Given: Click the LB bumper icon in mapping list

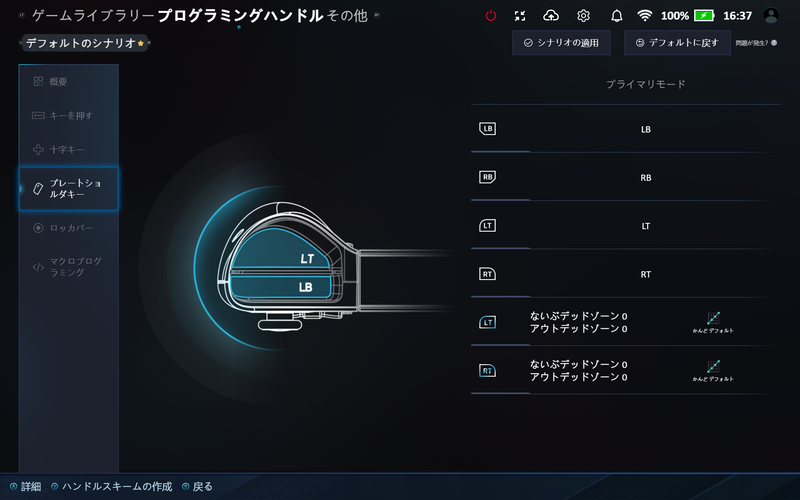Looking at the screenshot, I should point(487,129).
